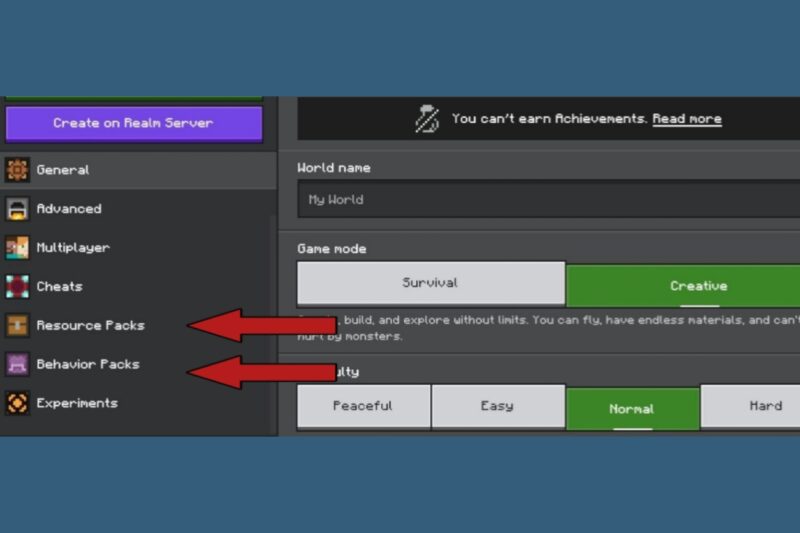Click the Multiplayer characters icon
Screen dimensions: 800x533
17,248
